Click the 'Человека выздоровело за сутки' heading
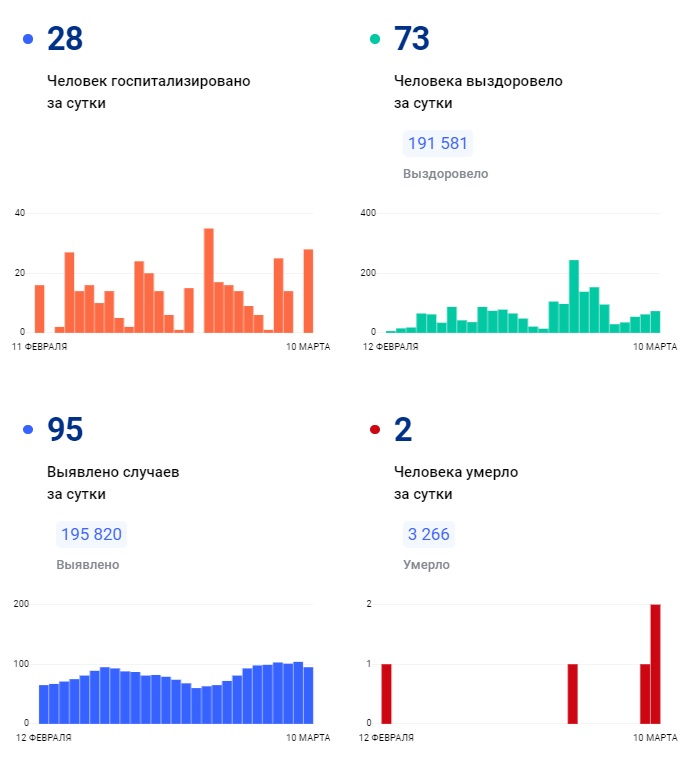This screenshot has height=768, width=689. tap(478, 92)
